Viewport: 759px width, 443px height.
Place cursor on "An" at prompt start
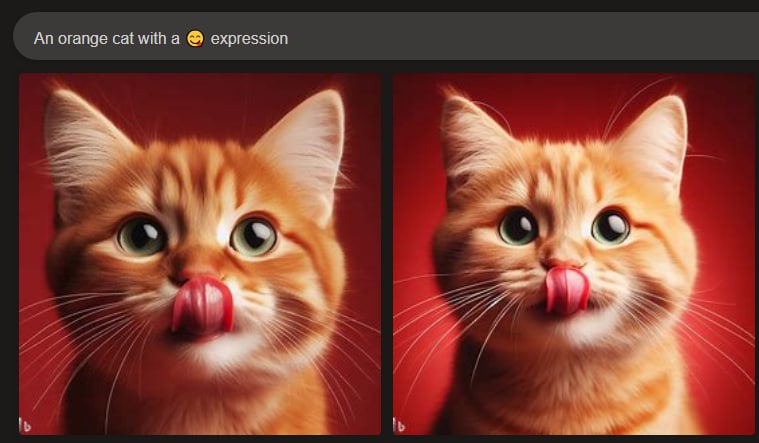coord(43,38)
